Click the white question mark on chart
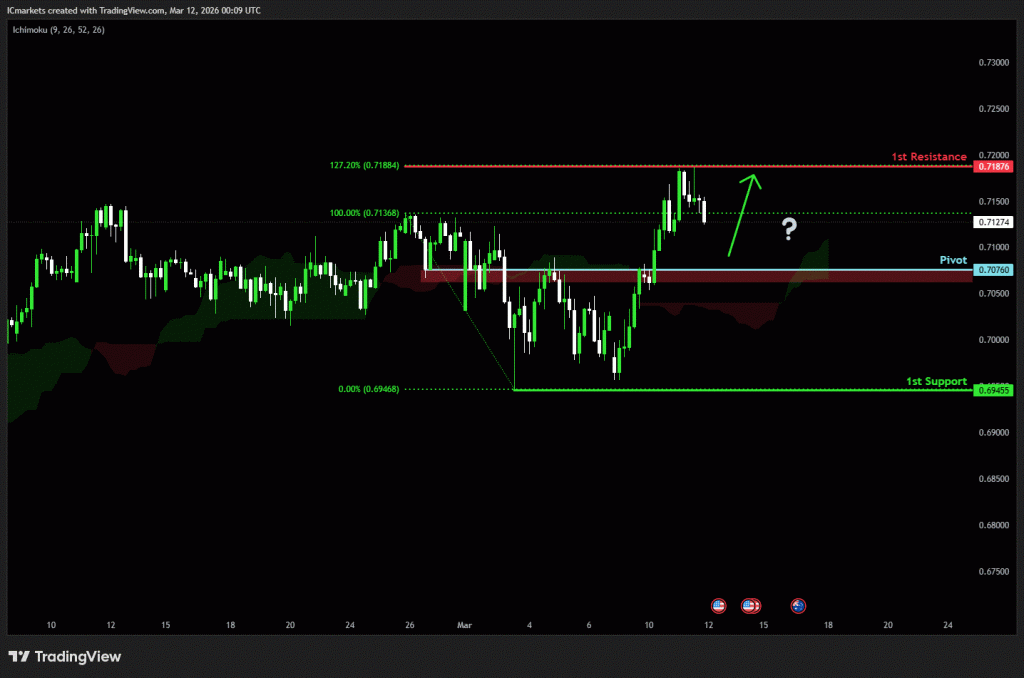The height and width of the screenshot is (678, 1024). click(789, 229)
